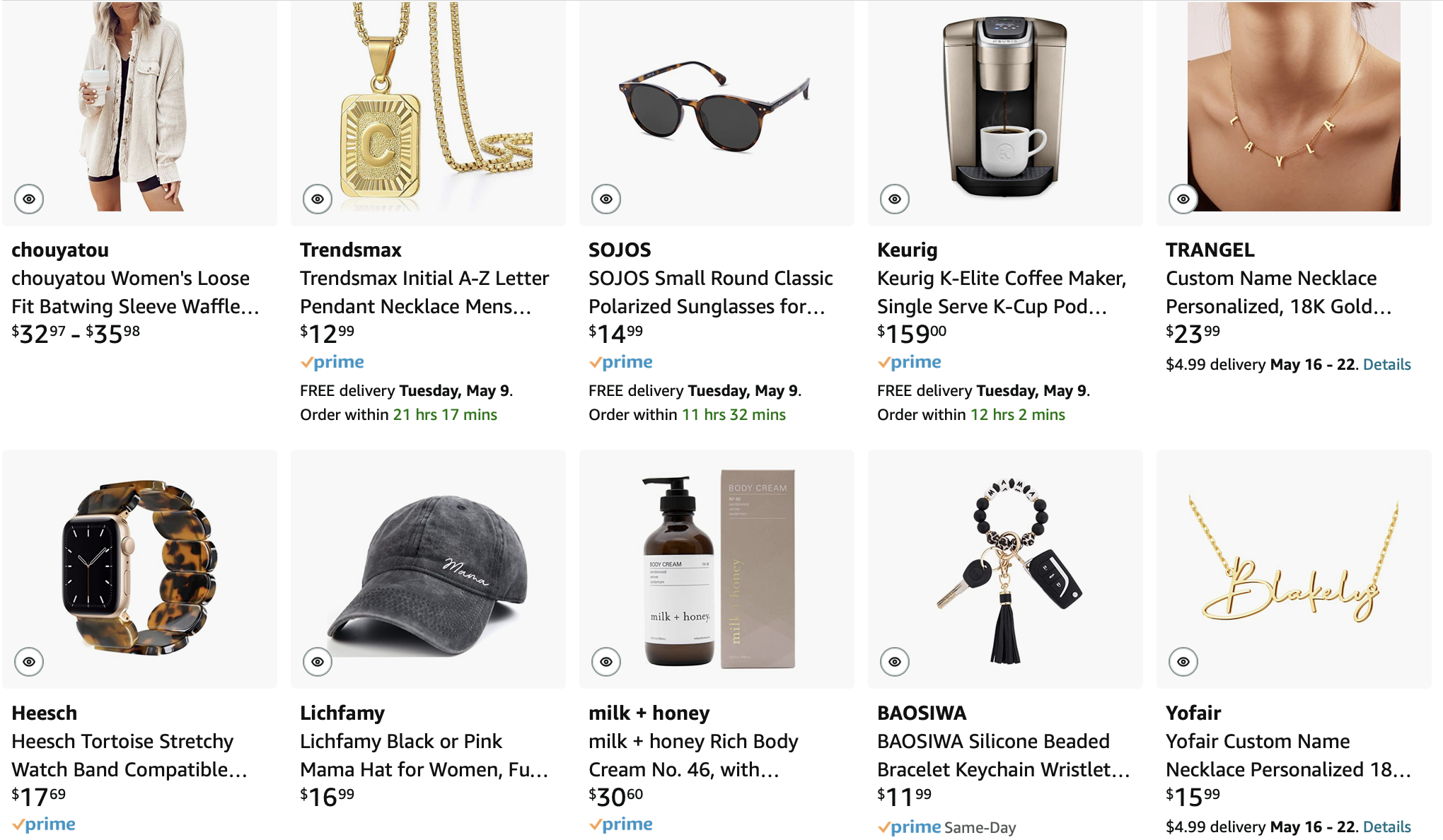Open the Lichfamy Mama Hat product title
Viewport: 1443px width, 840px height.
[424, 755]
